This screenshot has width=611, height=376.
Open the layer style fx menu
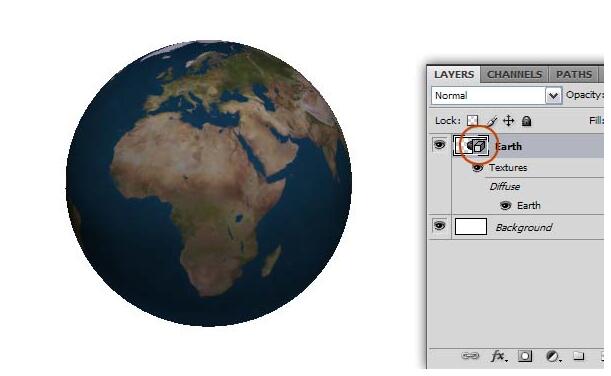[498, 356]
